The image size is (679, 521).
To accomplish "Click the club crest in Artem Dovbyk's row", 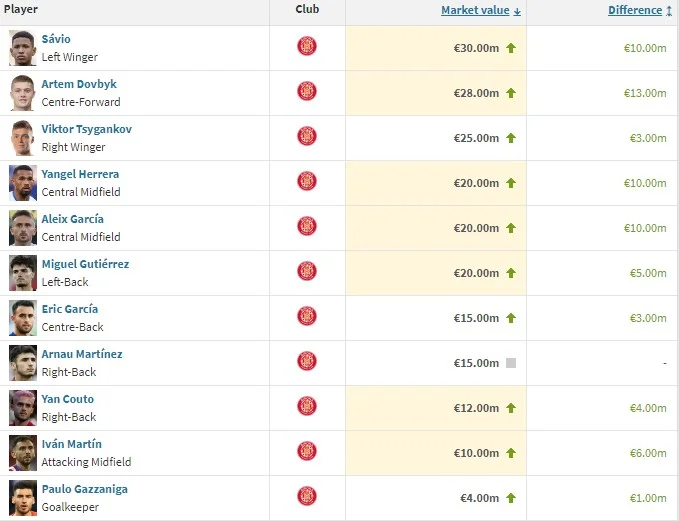I will click(307, 92).
